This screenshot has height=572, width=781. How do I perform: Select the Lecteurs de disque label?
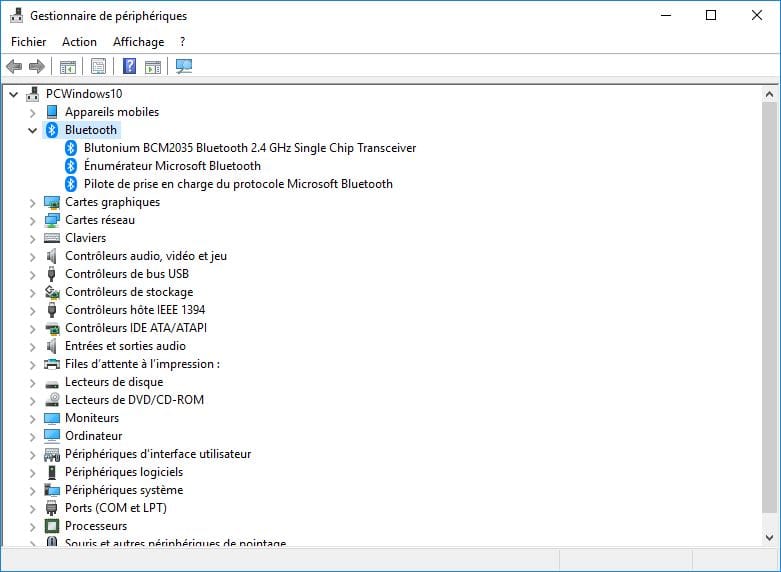click(114, 382)
